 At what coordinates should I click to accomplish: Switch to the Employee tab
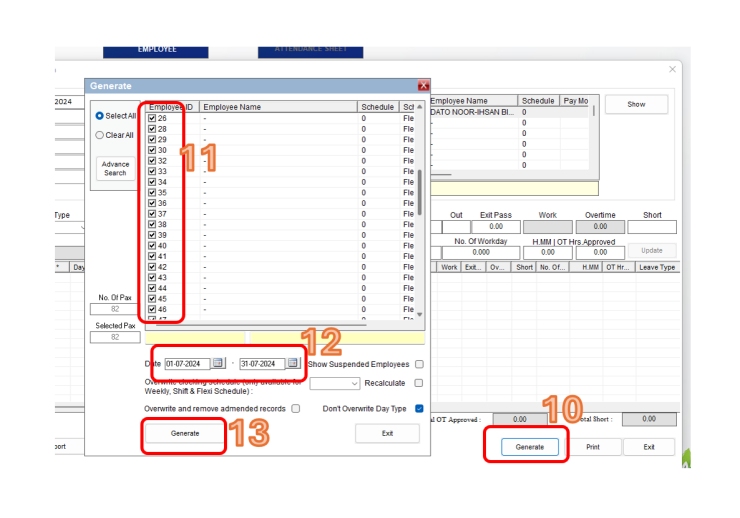(156, 49)
